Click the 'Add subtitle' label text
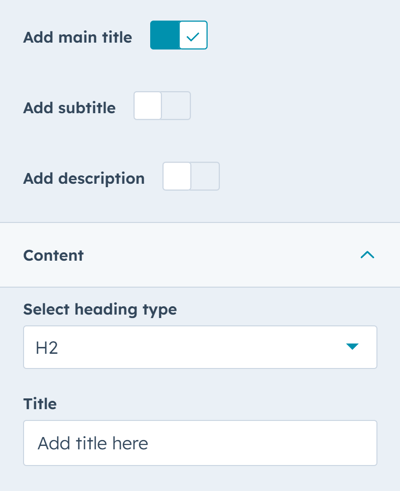The width and height of the screenshot is (400, 491). point(69,108)
